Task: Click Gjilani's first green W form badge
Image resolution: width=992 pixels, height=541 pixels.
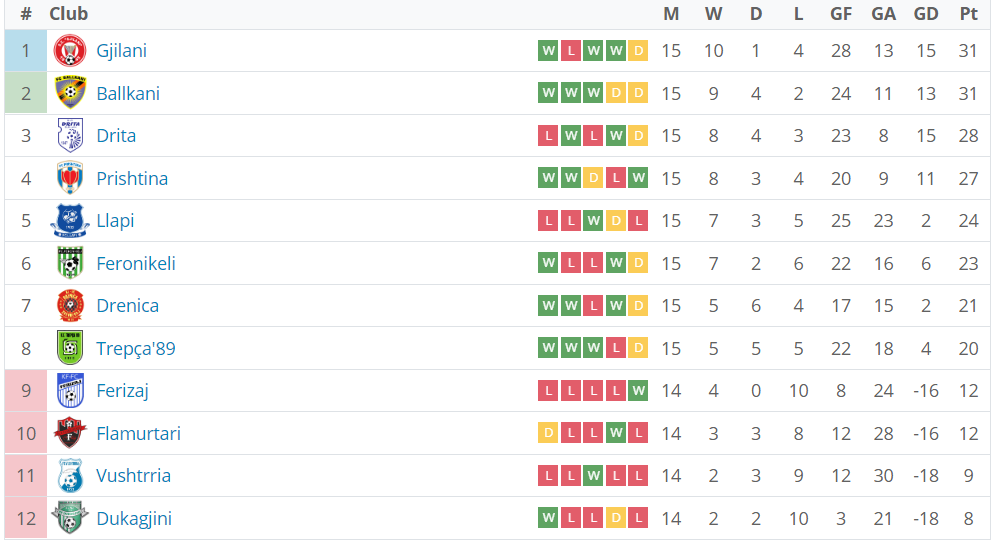Action: coord(548,51)
